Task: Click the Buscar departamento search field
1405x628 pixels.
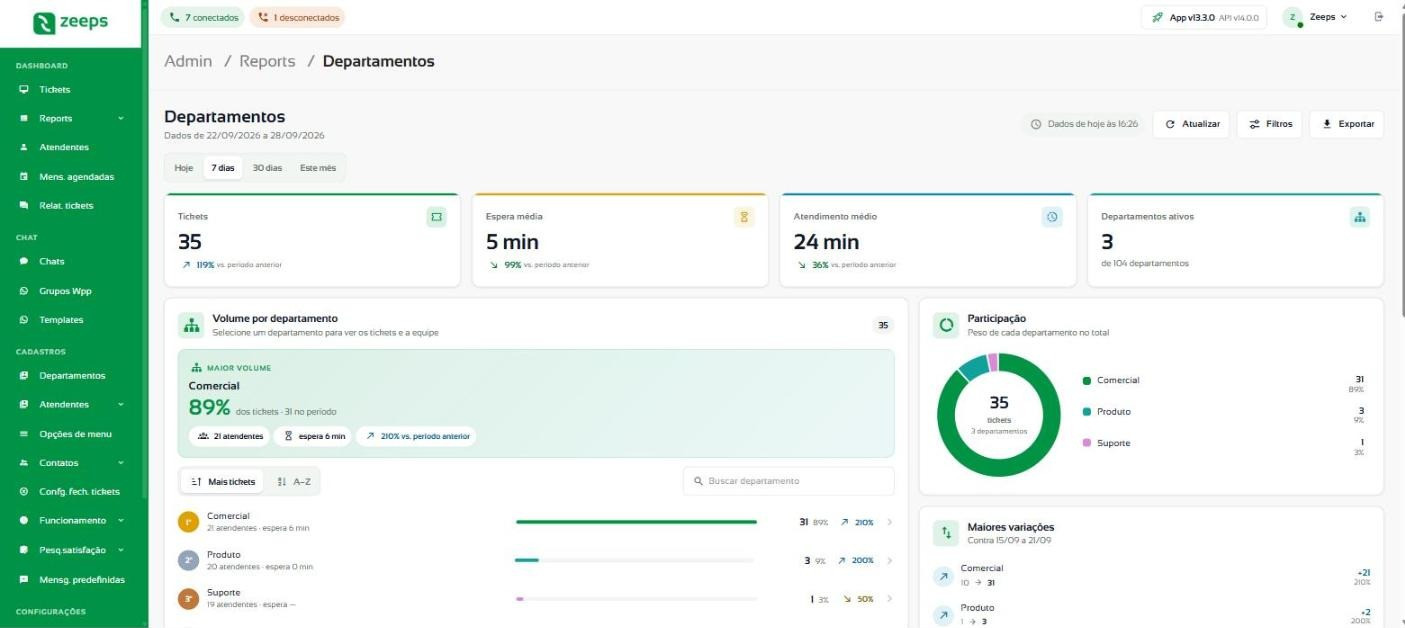Action: [x=789, y=481]
